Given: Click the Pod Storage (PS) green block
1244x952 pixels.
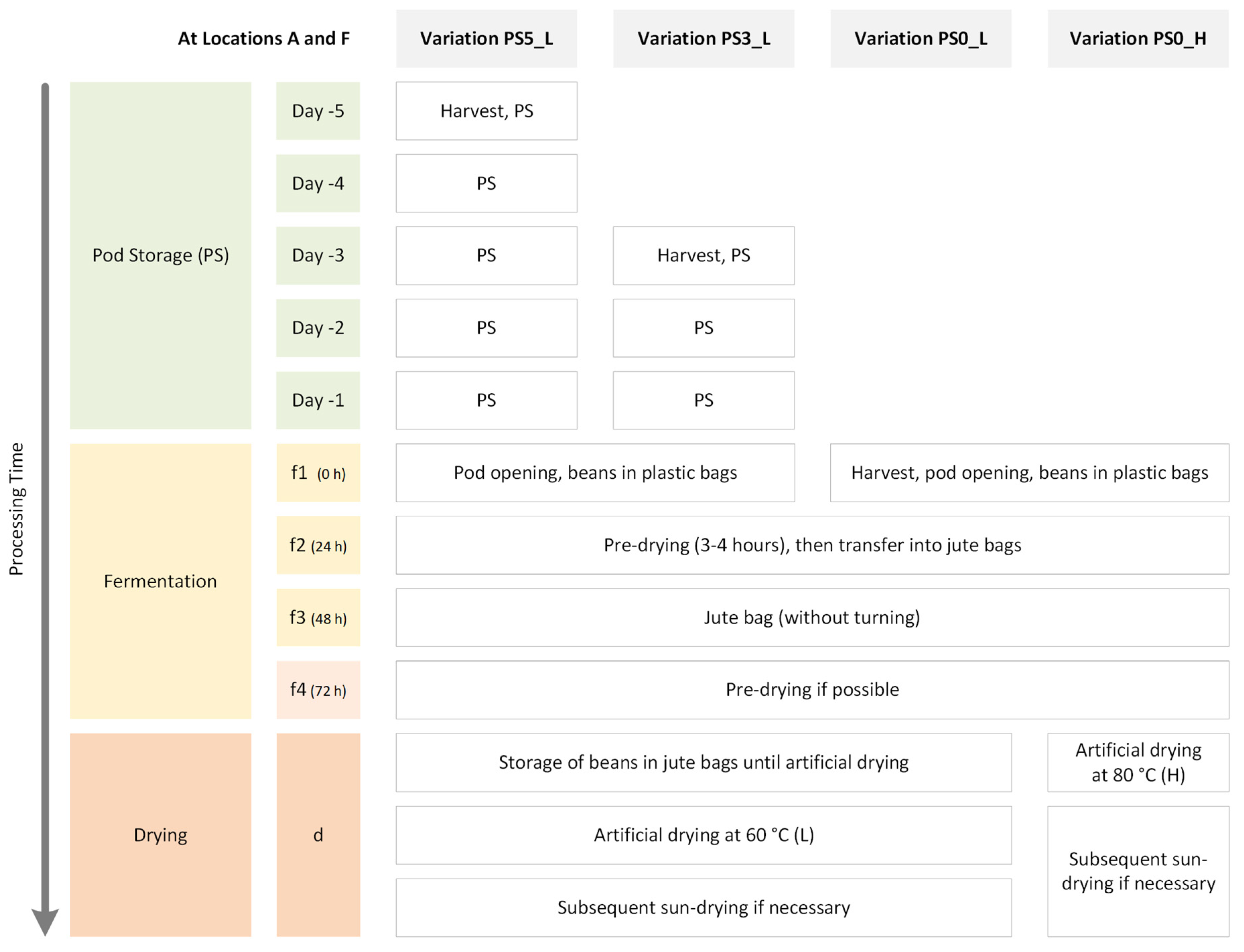Looking at the screenshot, I should pyautogui.click(x=160, y=255).
